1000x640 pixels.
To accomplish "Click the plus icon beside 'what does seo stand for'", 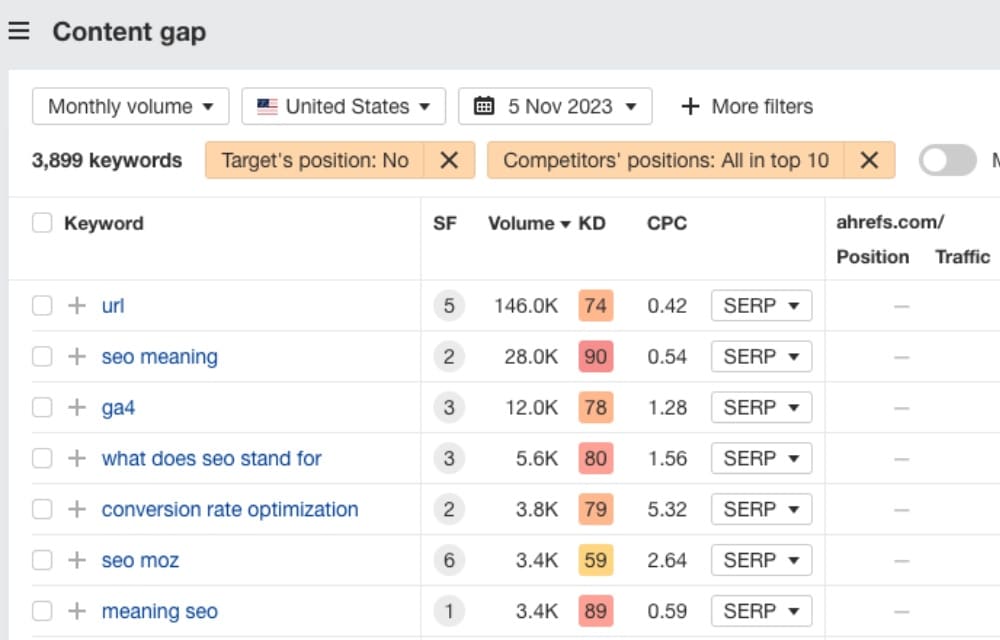I will click(x=77, y=458).
